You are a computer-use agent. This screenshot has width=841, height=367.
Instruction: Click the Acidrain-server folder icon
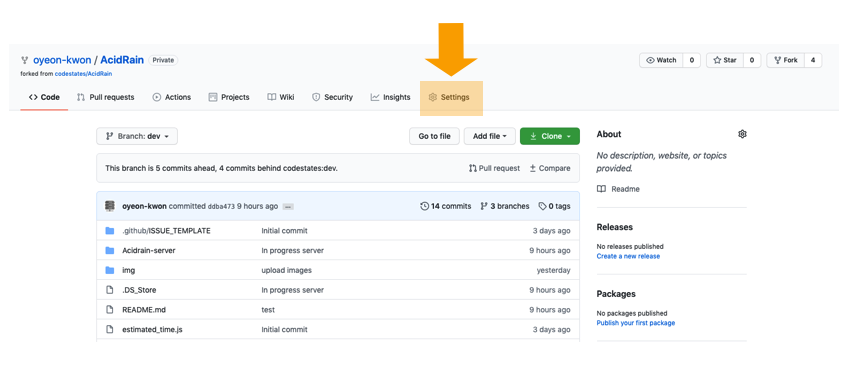point(110,251)
